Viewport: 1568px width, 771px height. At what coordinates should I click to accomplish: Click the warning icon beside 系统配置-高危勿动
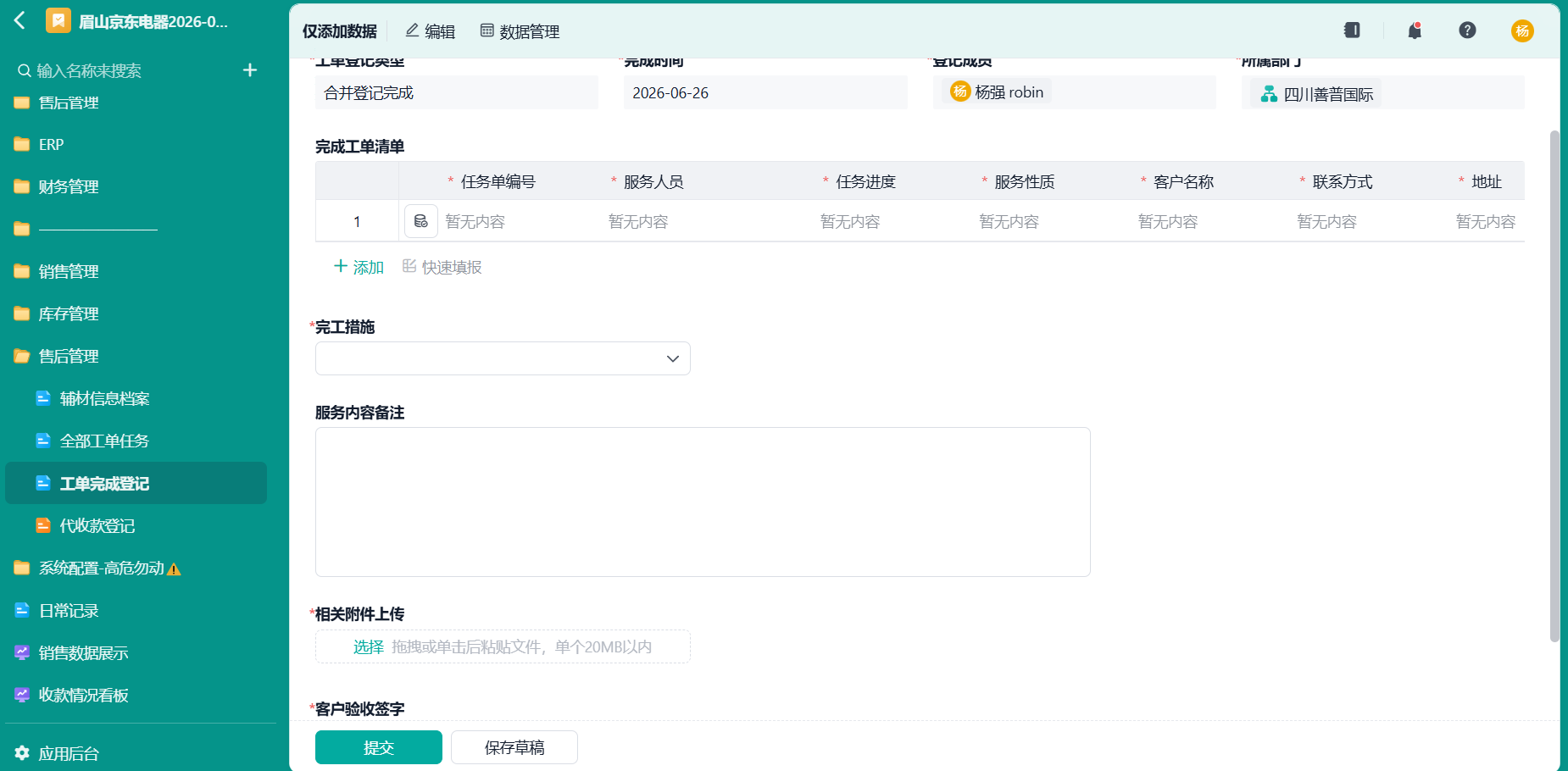point(174,569)
